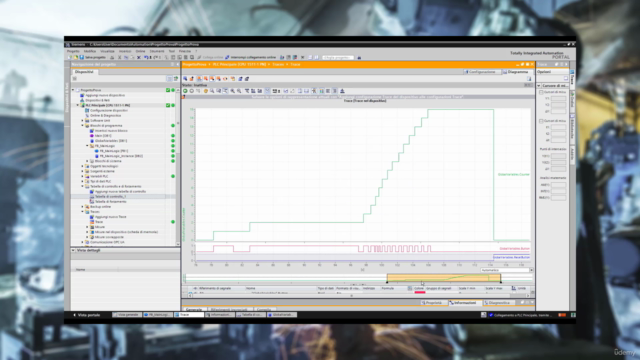Switch to Tabella di co... in bottom bar
The height and width of the screenshot is (360, 640).
coord(251,315)
